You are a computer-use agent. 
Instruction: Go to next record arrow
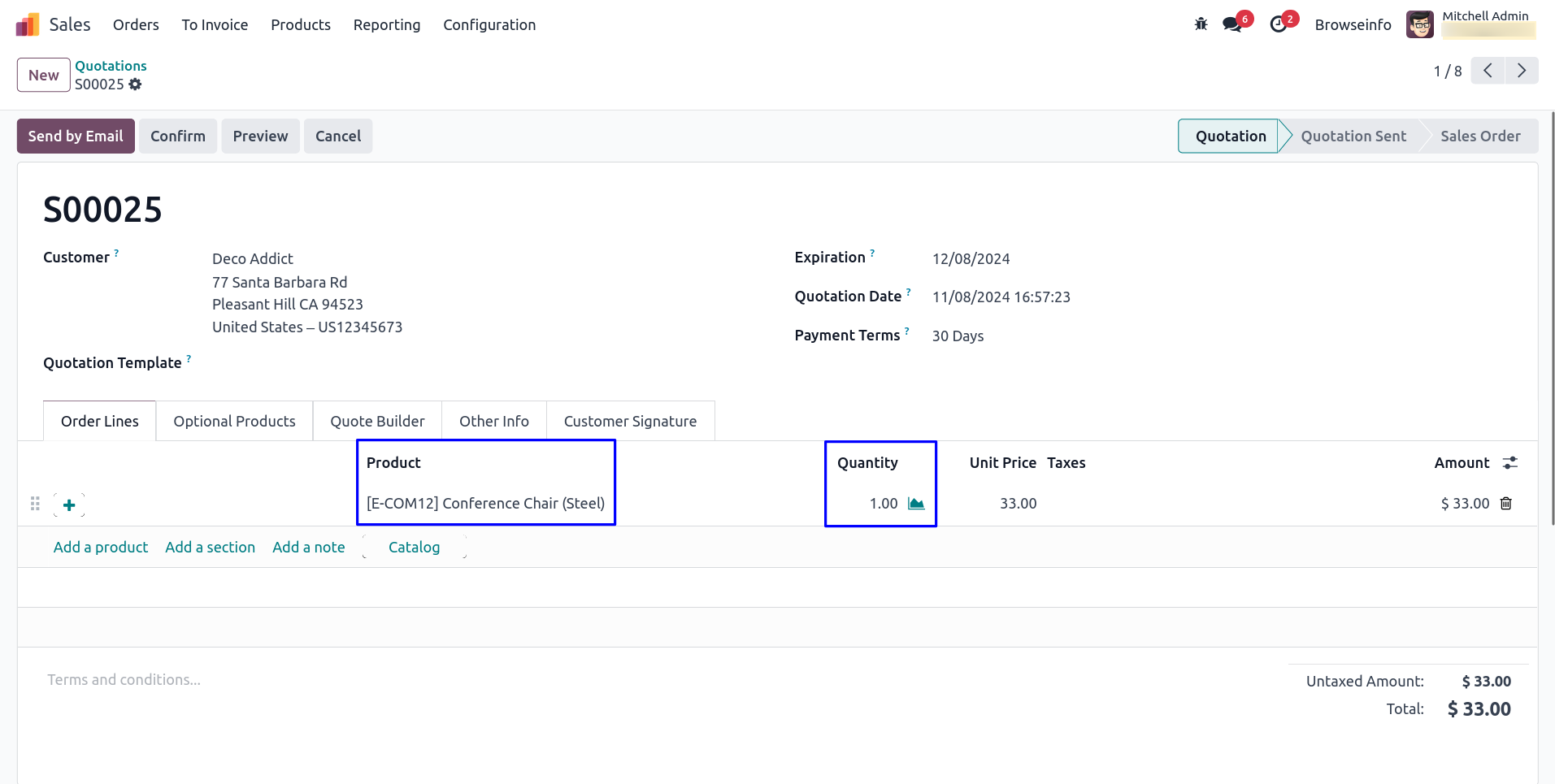[1522, 71]
